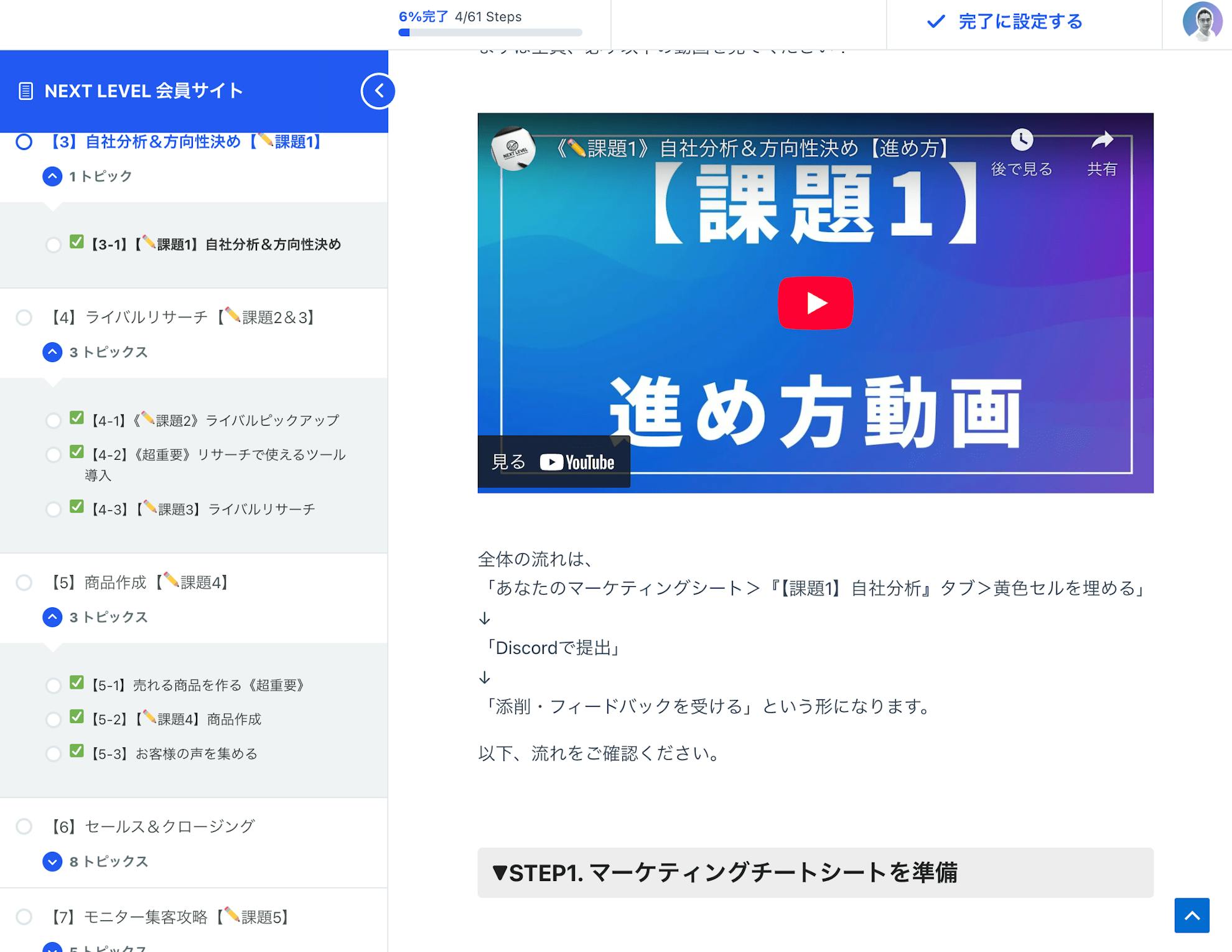Click the NEXT LEVEL document icon

pyautogui.click(x=26, y=91)
